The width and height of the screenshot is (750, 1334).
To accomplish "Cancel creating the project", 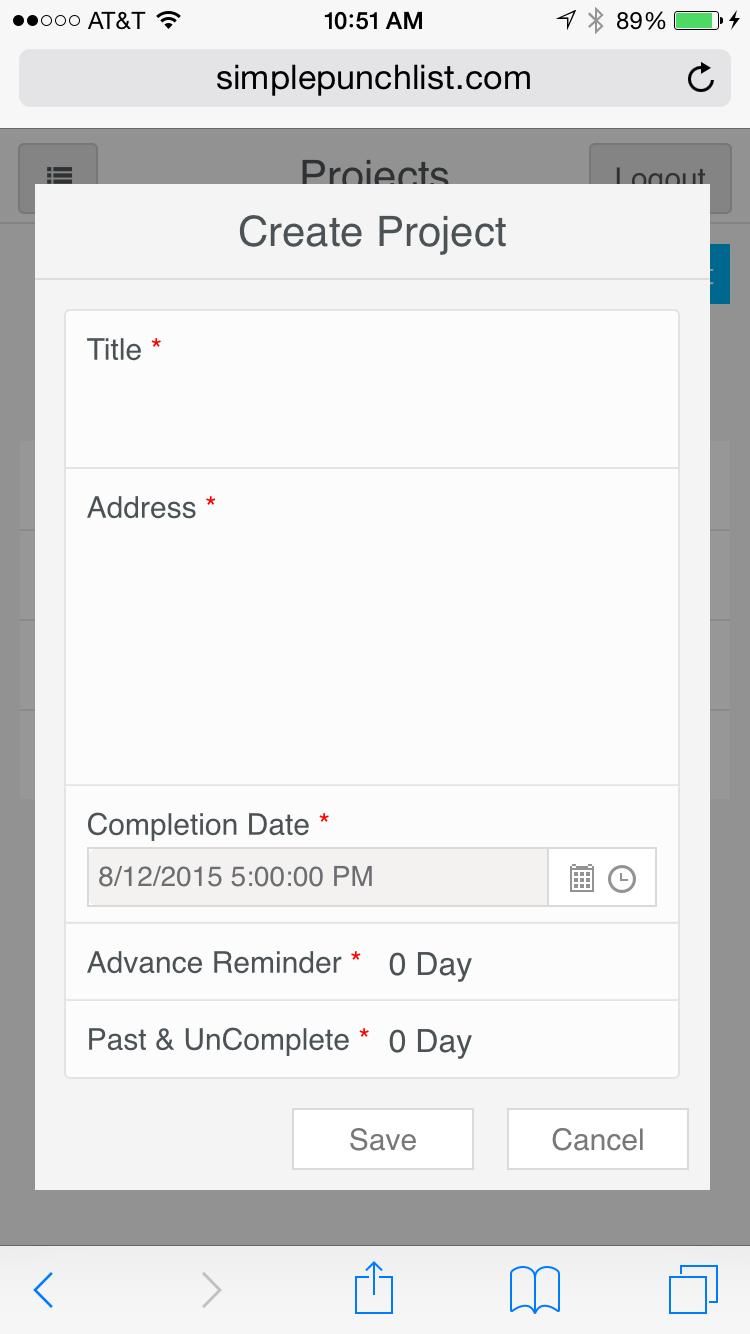I will [597, 1139].
